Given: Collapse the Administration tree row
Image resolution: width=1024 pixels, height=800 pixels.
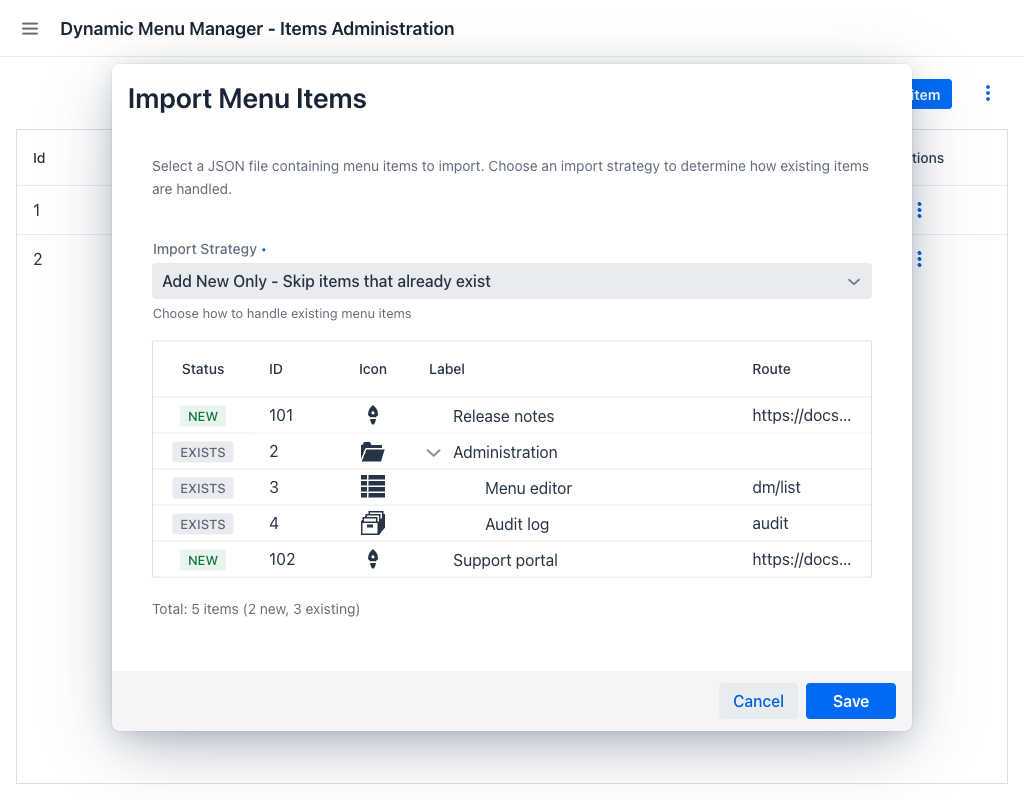Looking at the screenshot, I should (433, 453).
